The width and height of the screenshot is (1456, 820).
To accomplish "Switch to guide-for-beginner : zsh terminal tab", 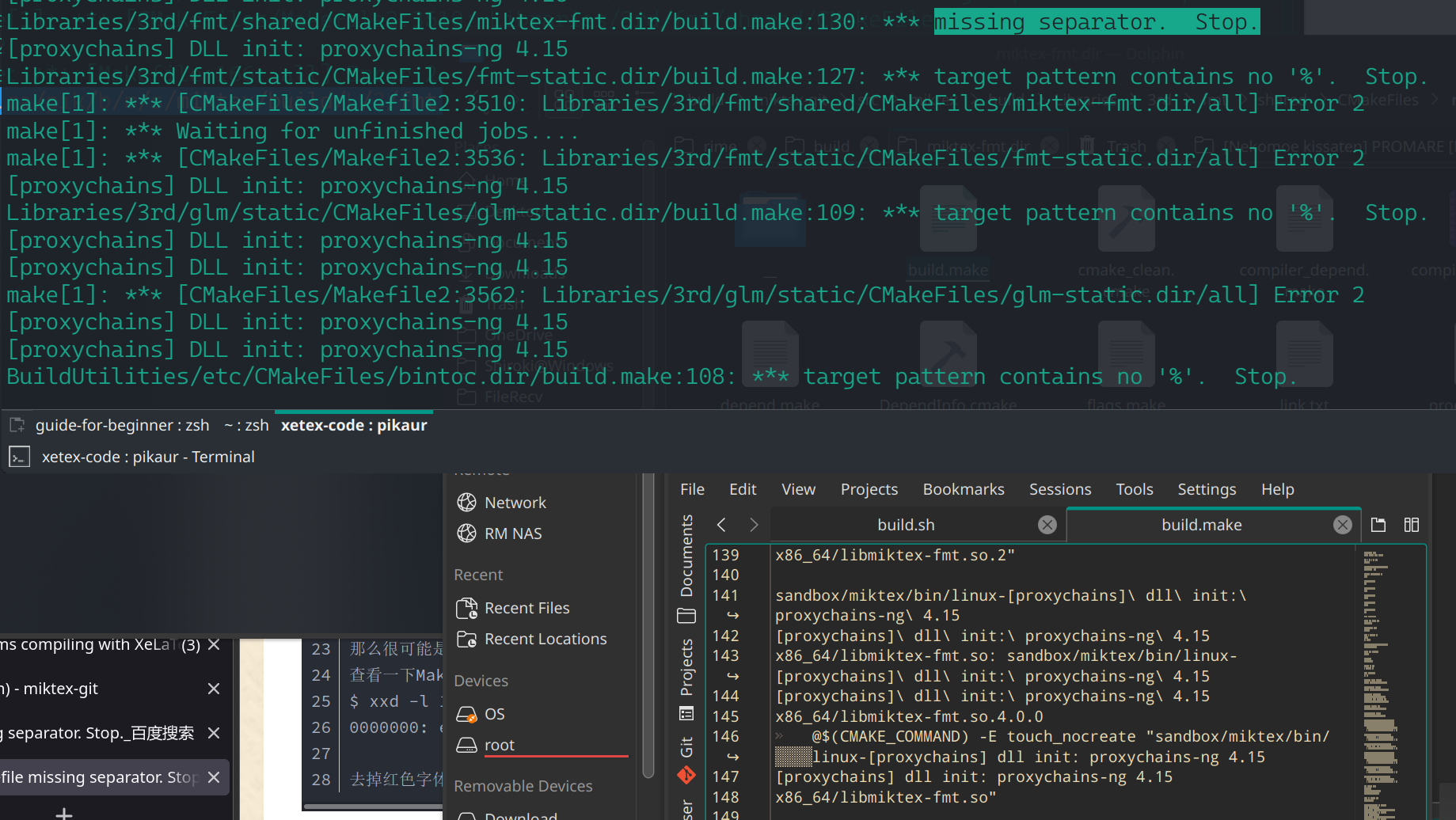I will point(122,425).
